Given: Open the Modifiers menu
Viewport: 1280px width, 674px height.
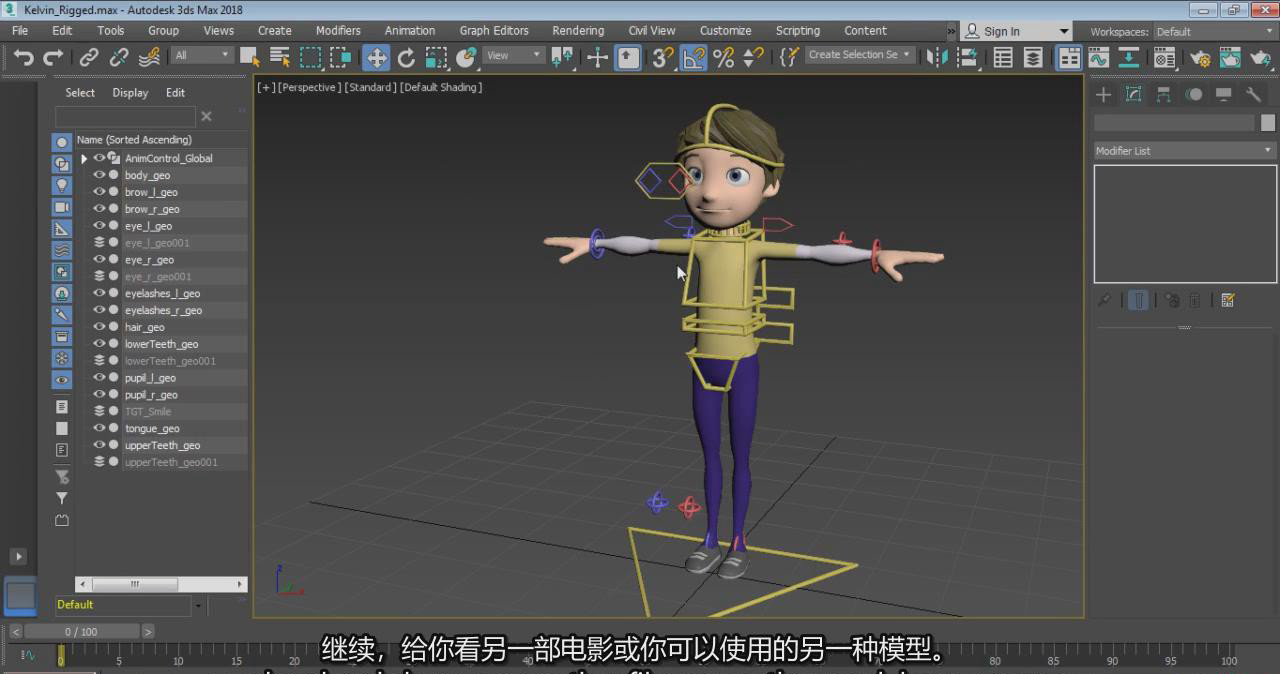Looking at the screenshot, I should 338,31.
